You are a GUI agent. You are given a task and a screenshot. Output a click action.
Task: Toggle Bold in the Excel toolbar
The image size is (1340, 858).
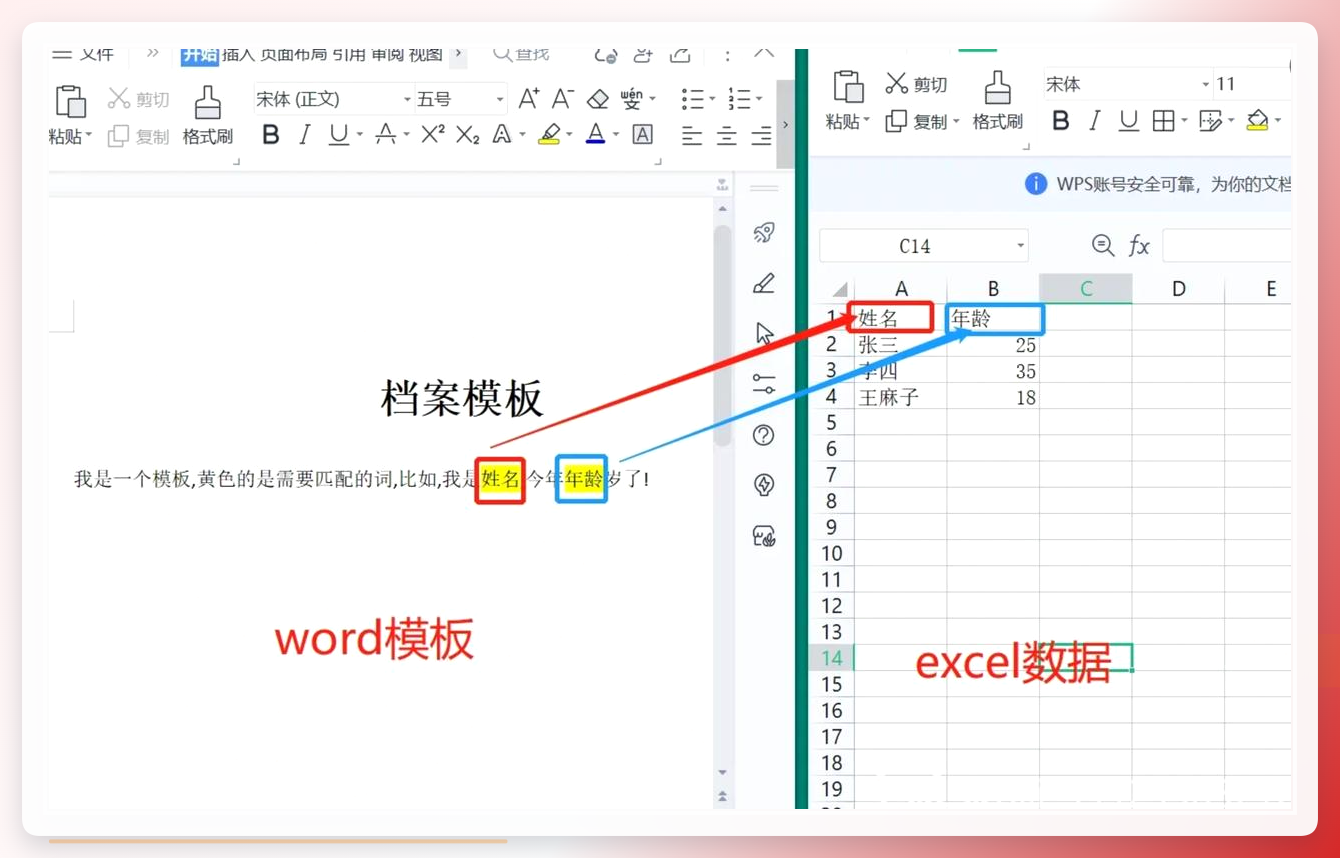(x=1061, y=121)
